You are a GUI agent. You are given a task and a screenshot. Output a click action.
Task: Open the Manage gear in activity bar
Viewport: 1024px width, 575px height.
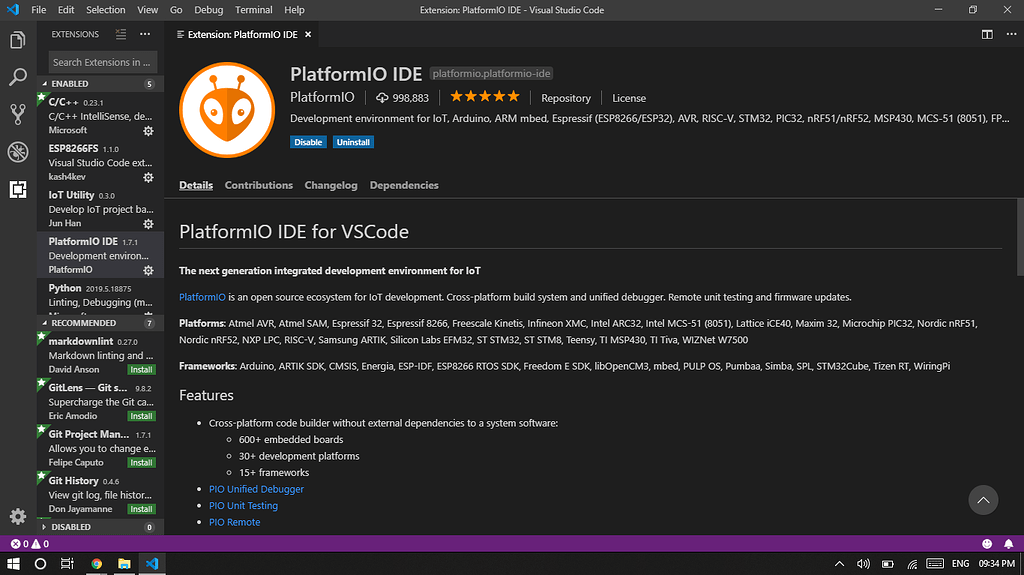[x=18, y=517]
